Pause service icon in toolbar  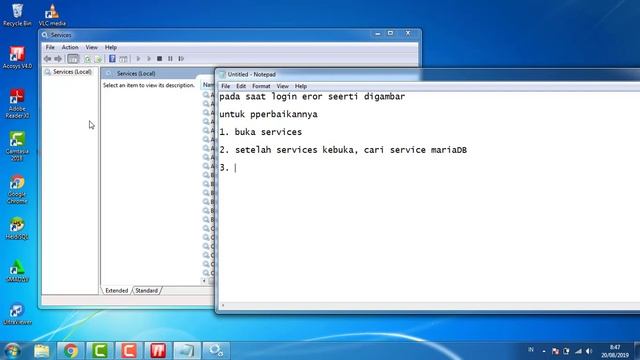[x=170, y=59]
